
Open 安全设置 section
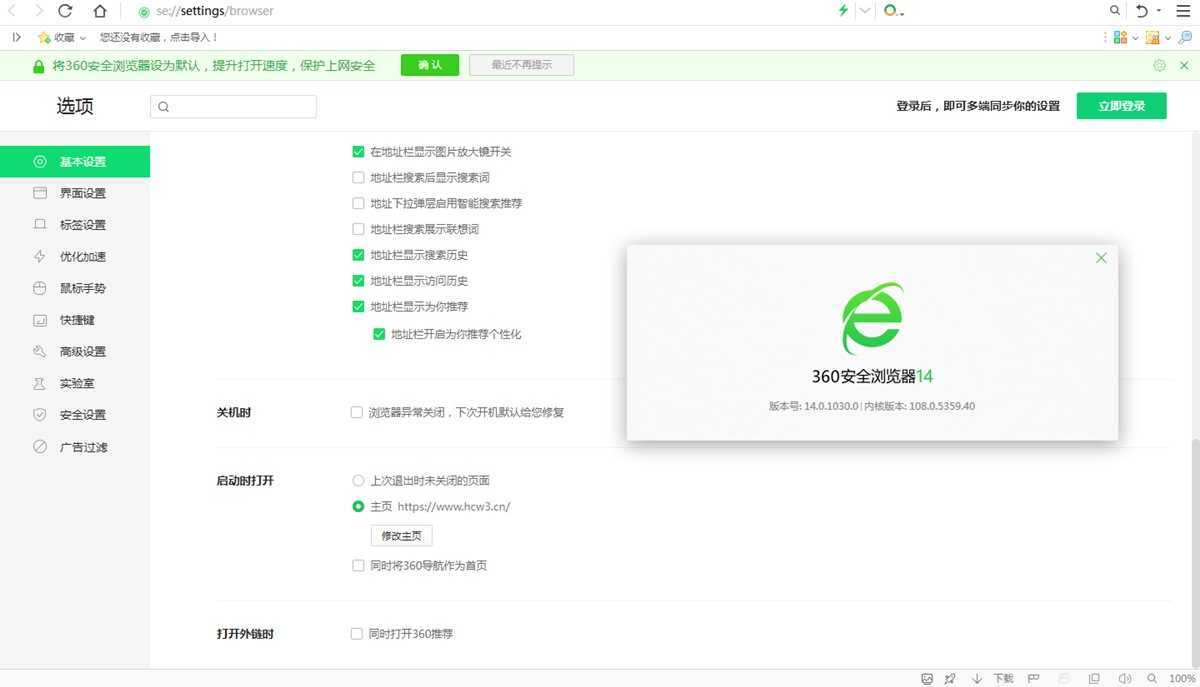[75, 415]
